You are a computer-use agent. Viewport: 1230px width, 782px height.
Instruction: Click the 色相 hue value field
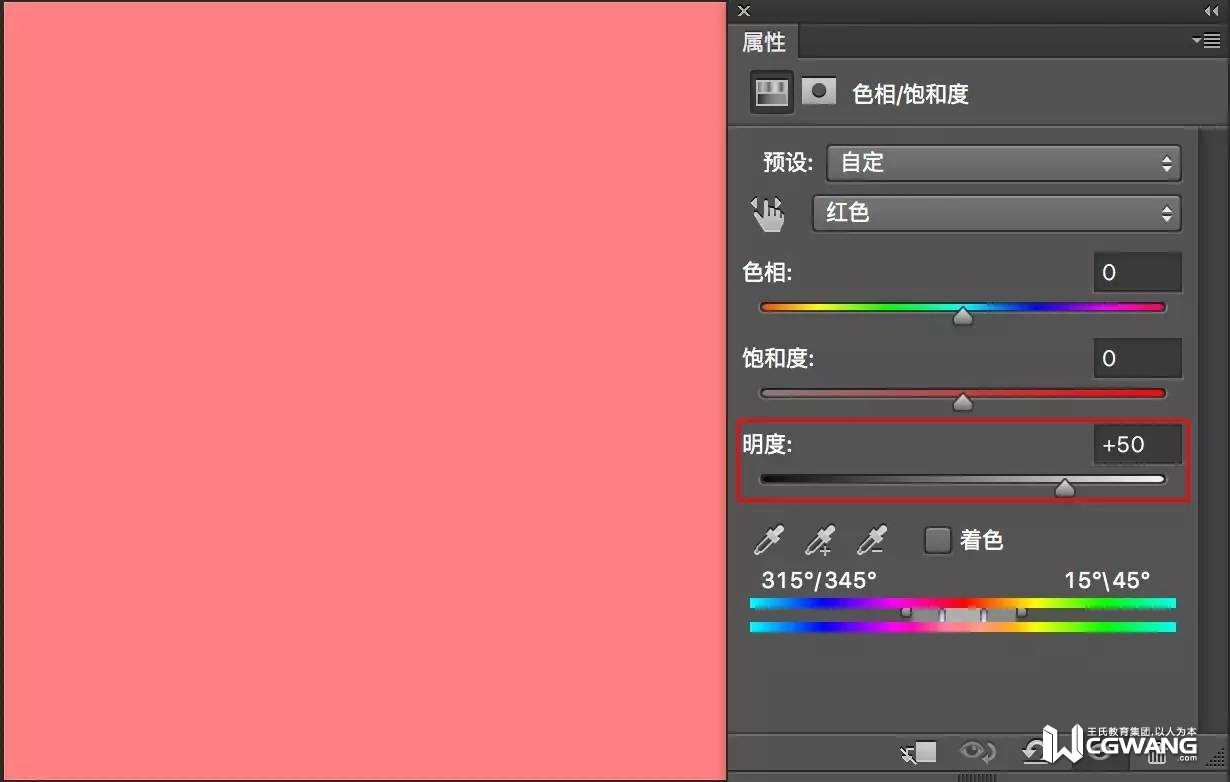point(1137,272)
